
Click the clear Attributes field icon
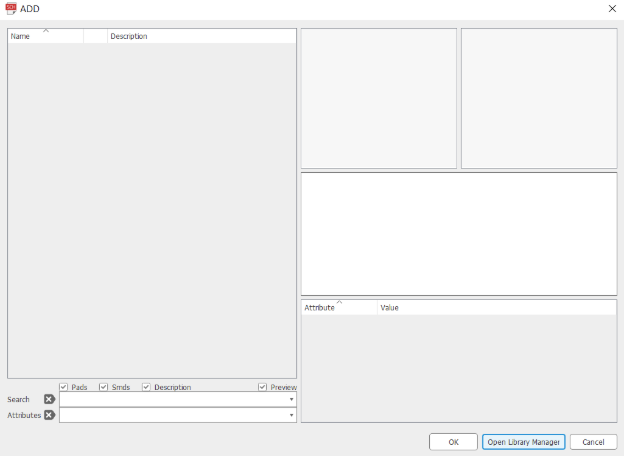[49, 415]
